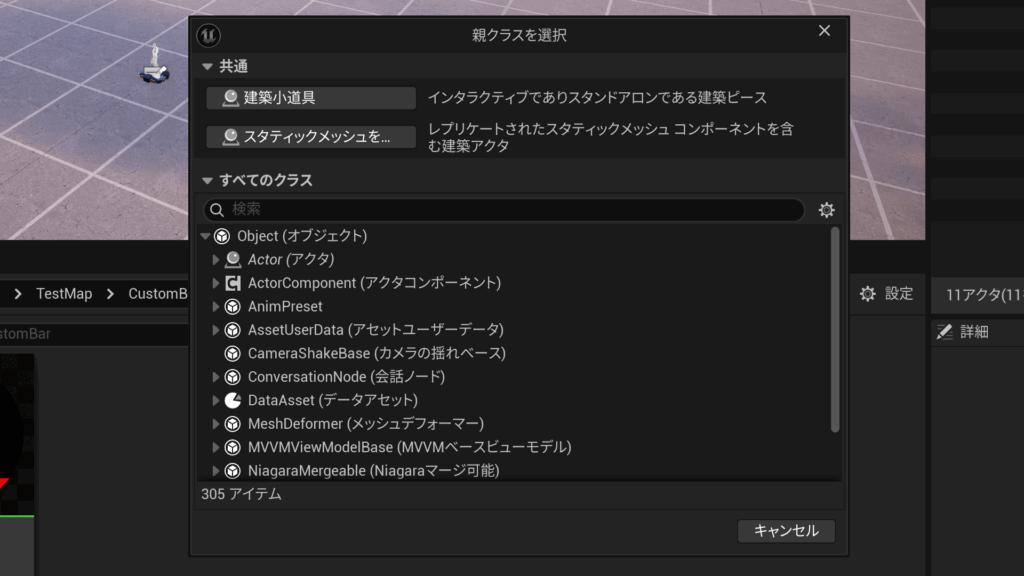Open class viewer settings gear icon
Screen dimensions: 1024x576
[x=826, y=210]
